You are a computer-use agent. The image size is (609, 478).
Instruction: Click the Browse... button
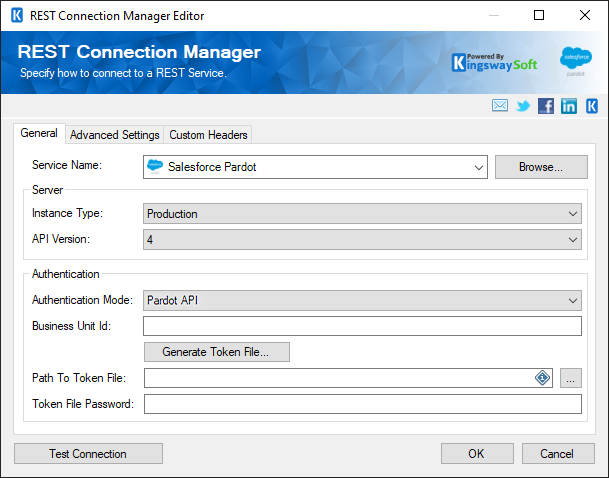pyautogui.click(x=541, y=167)
